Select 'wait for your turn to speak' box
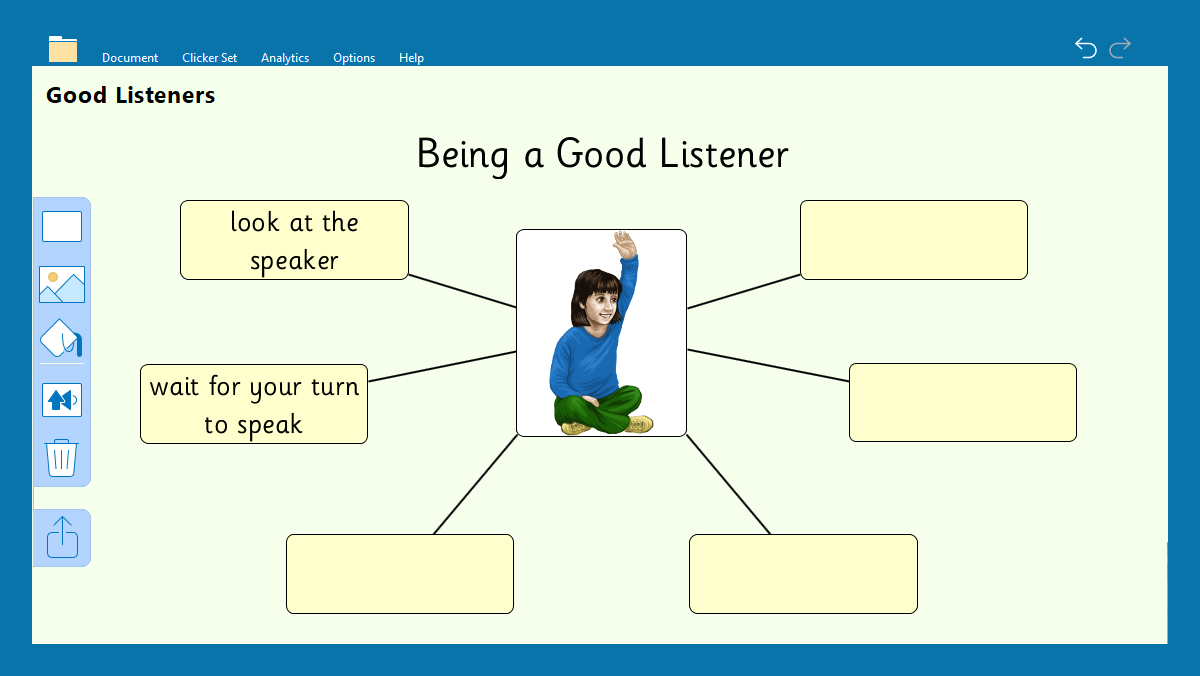The height and width of the screenshot is (676, 1200). click(254, 404)
